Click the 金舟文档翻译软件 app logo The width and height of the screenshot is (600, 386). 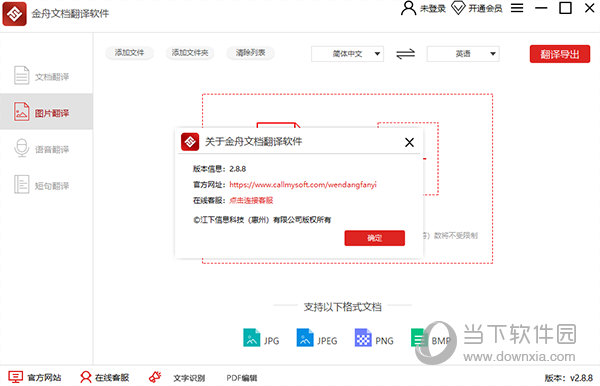(x=15, y=14)
